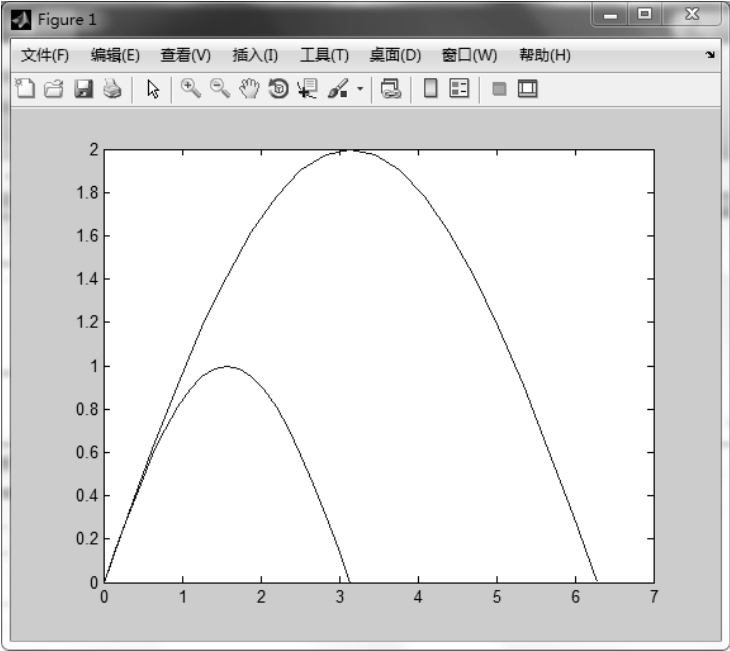Click the dock figure arrow at menu bar right
This screenshot has height=651, width=730.
710,54
